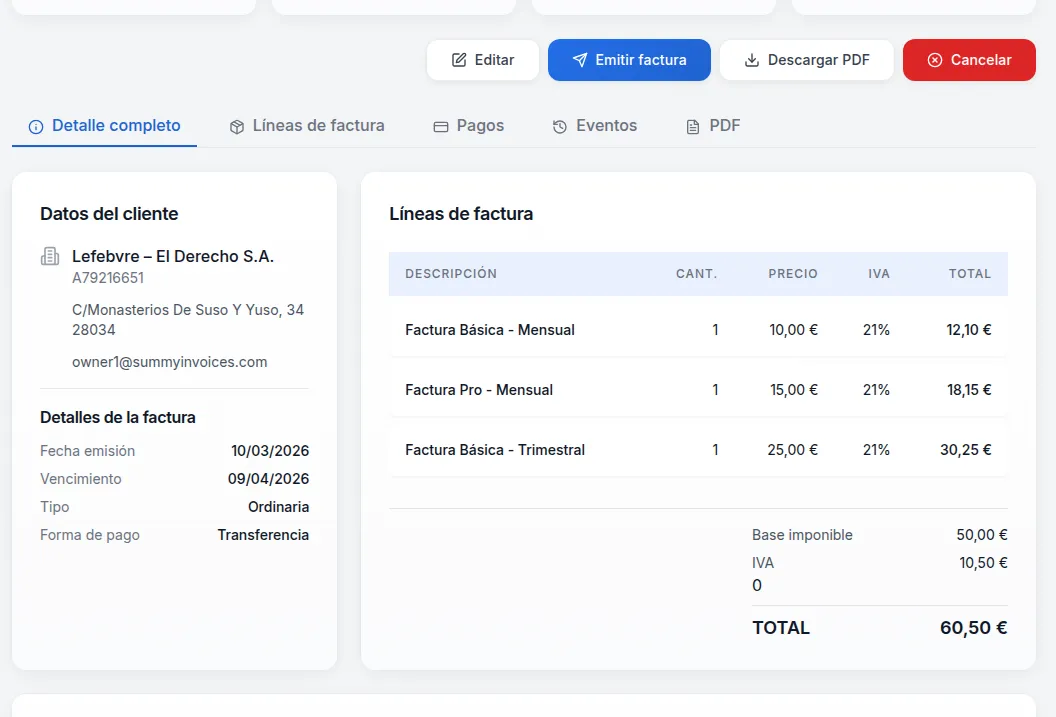This screenshot has height=717, width=1056.
Task: Select the Factura Básica - Trimestral row
Action: (697, 450)
